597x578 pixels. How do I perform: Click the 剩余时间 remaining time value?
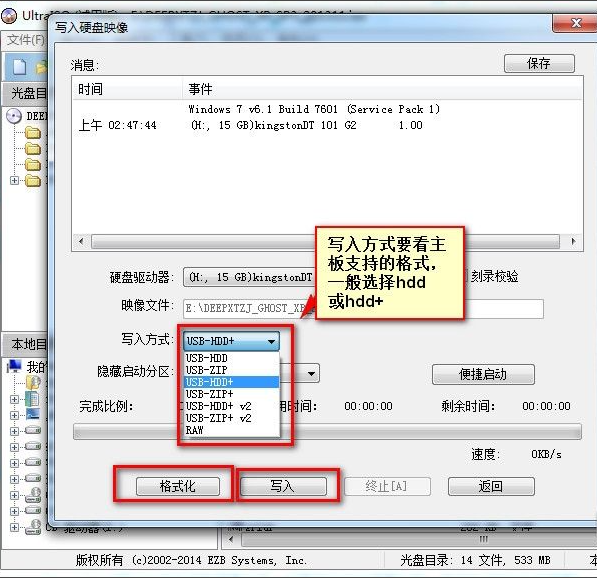click(546, 406)
